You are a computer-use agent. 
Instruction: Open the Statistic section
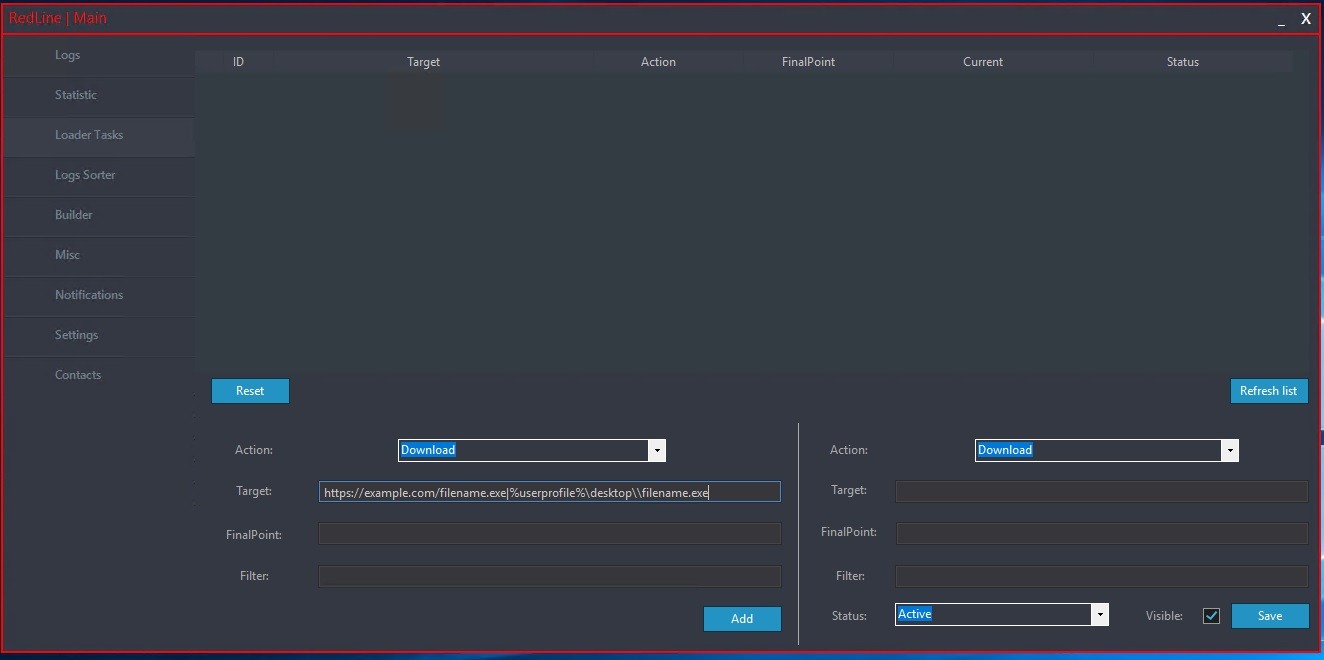(x=98, y=95)
